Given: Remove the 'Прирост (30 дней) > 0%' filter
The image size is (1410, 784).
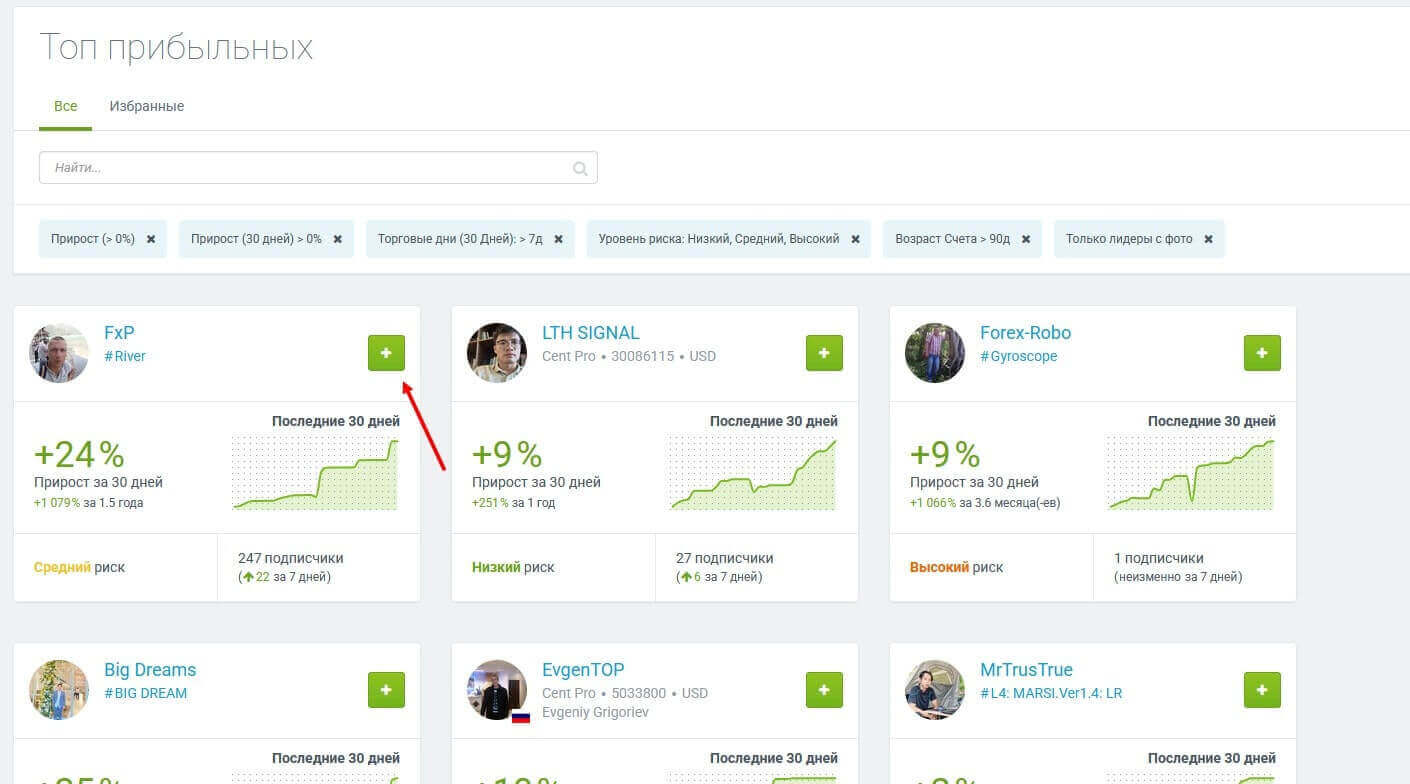Looking at the screenshot, I should (x=338, y=240).
